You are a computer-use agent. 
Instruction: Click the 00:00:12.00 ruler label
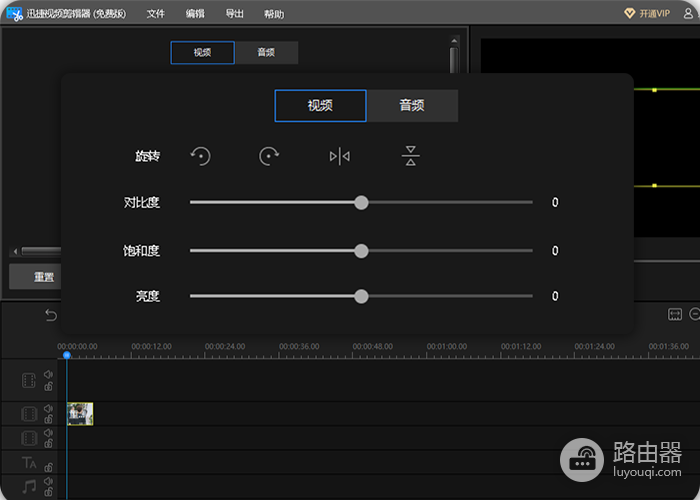coord(151,346)
